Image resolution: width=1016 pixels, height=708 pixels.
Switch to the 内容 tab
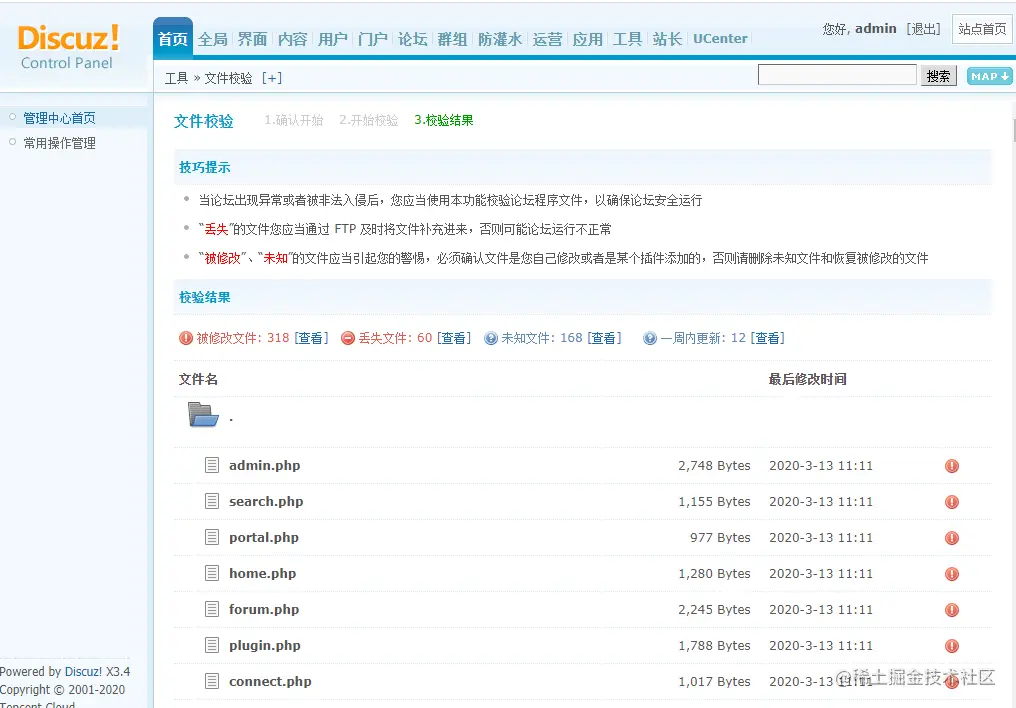point(292,40)
